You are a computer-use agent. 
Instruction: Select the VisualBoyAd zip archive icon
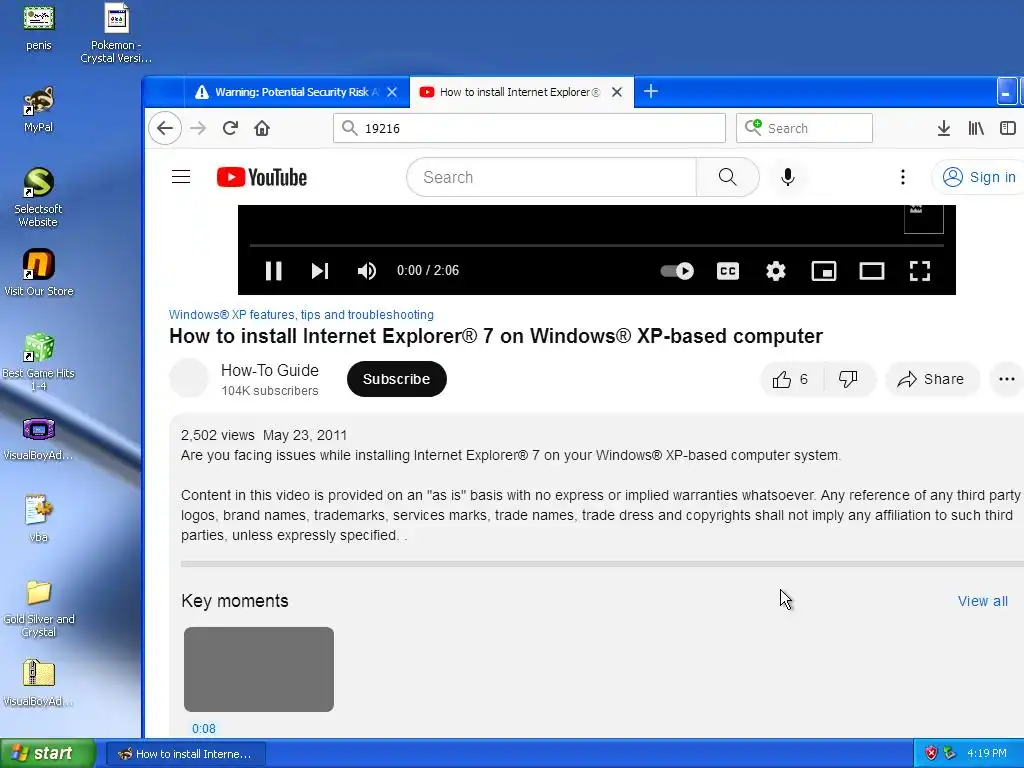click(x=39, y=683)
